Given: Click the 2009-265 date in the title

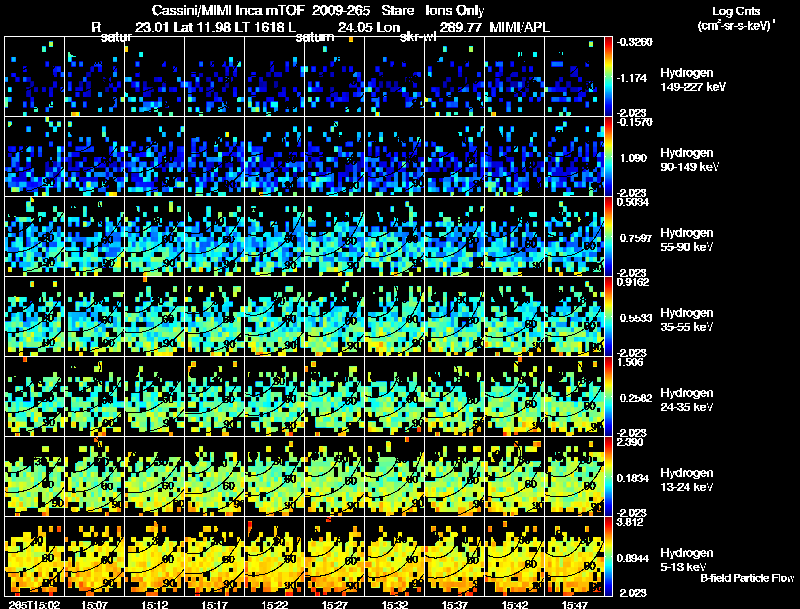Looking at the screenshot, I should 340,10.
